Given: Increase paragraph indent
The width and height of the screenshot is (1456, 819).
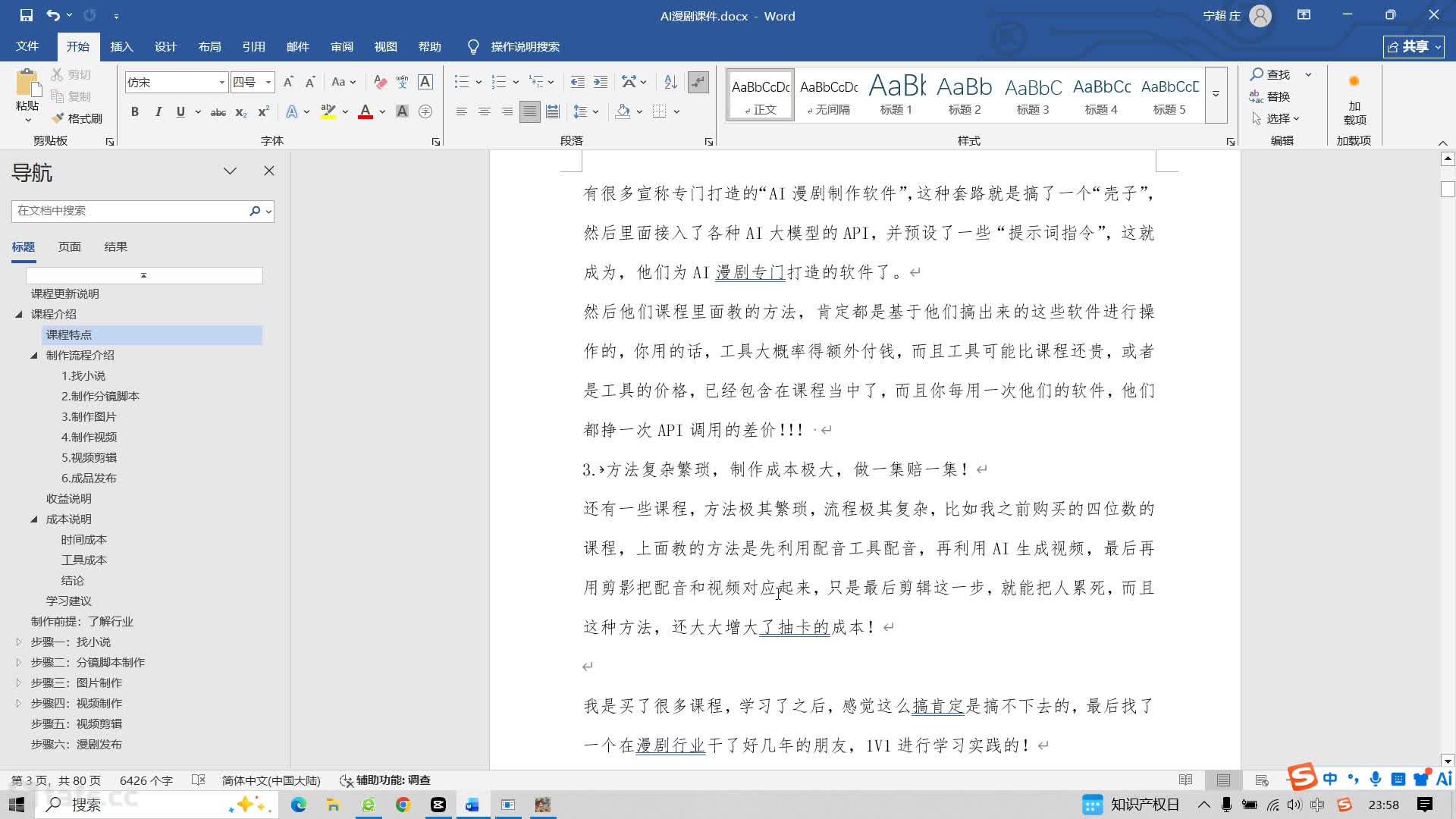Looking at the screenshot, I should 600,82.
